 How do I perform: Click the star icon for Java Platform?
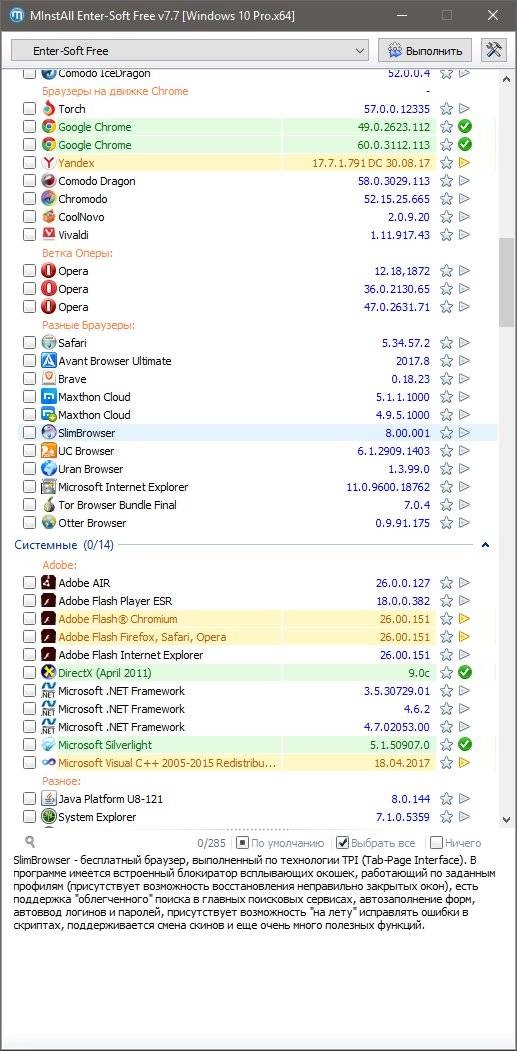pos(447,799)
